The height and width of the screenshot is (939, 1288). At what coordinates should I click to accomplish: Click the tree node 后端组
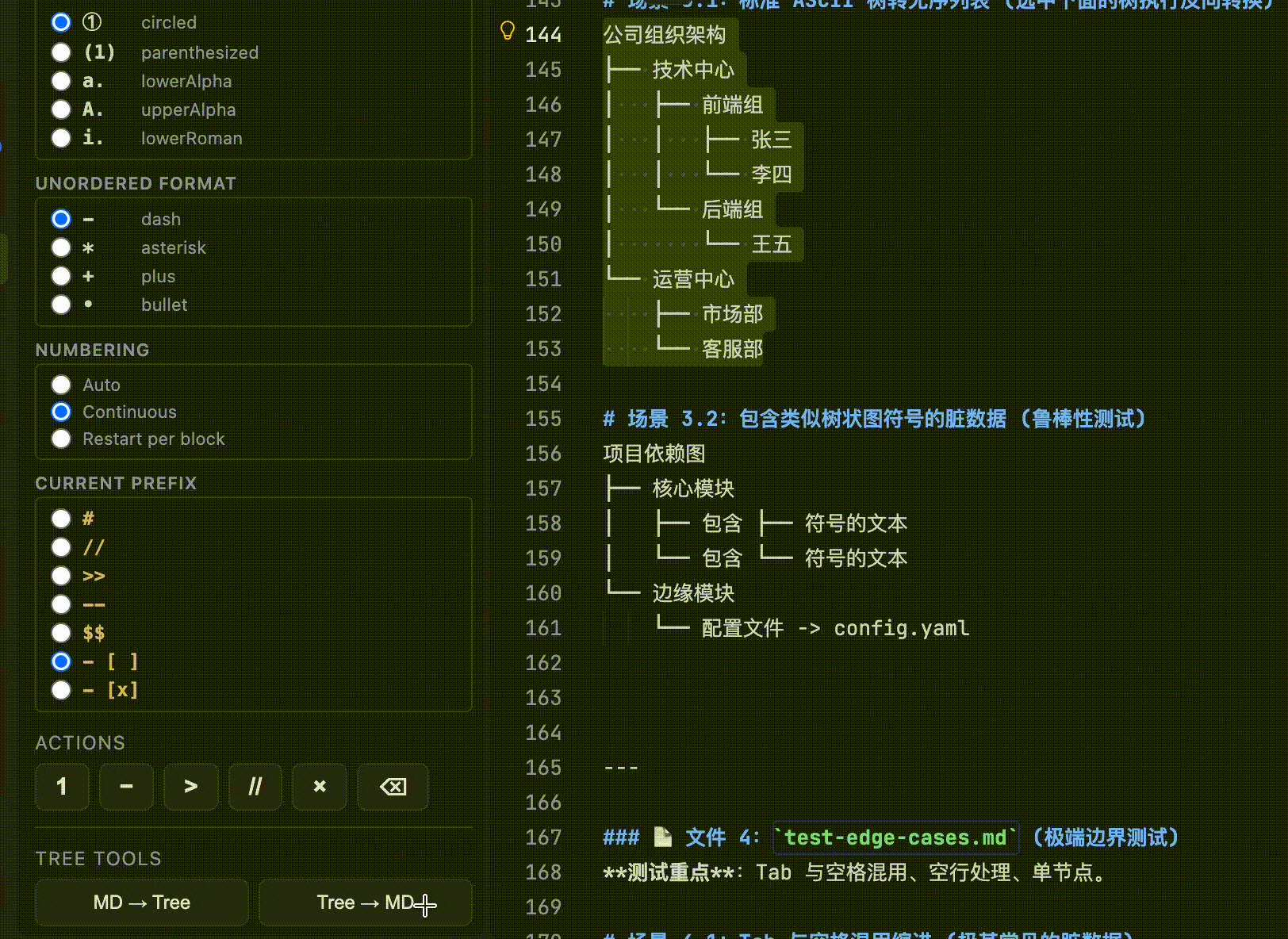pyautogui.click(x=732, y=209)
